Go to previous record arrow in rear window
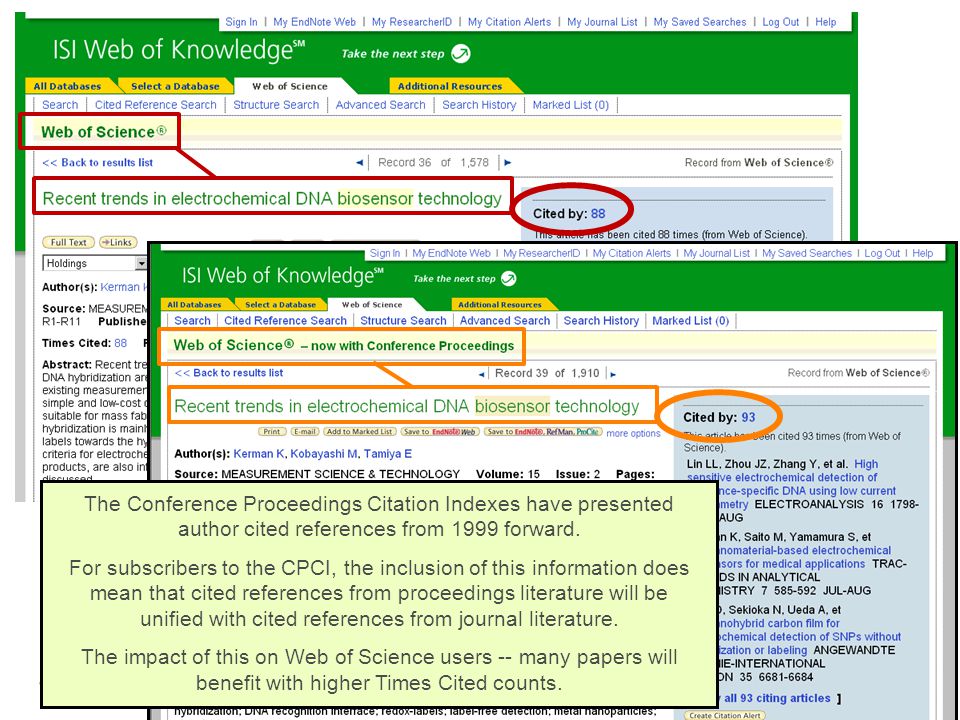 pos(359,163)
